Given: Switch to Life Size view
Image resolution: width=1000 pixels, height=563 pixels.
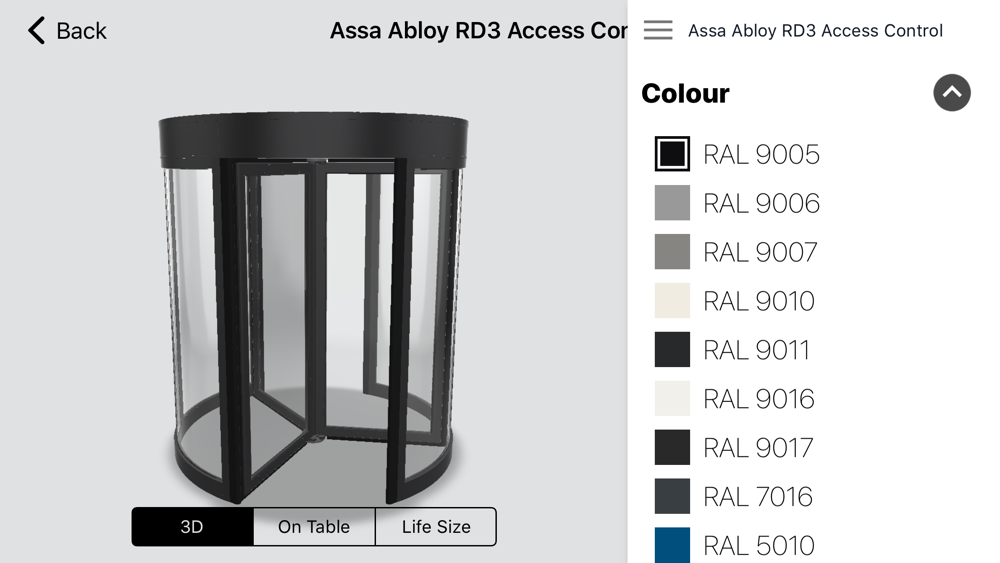Looking at the screenshot, I should [x=436, y=527].
